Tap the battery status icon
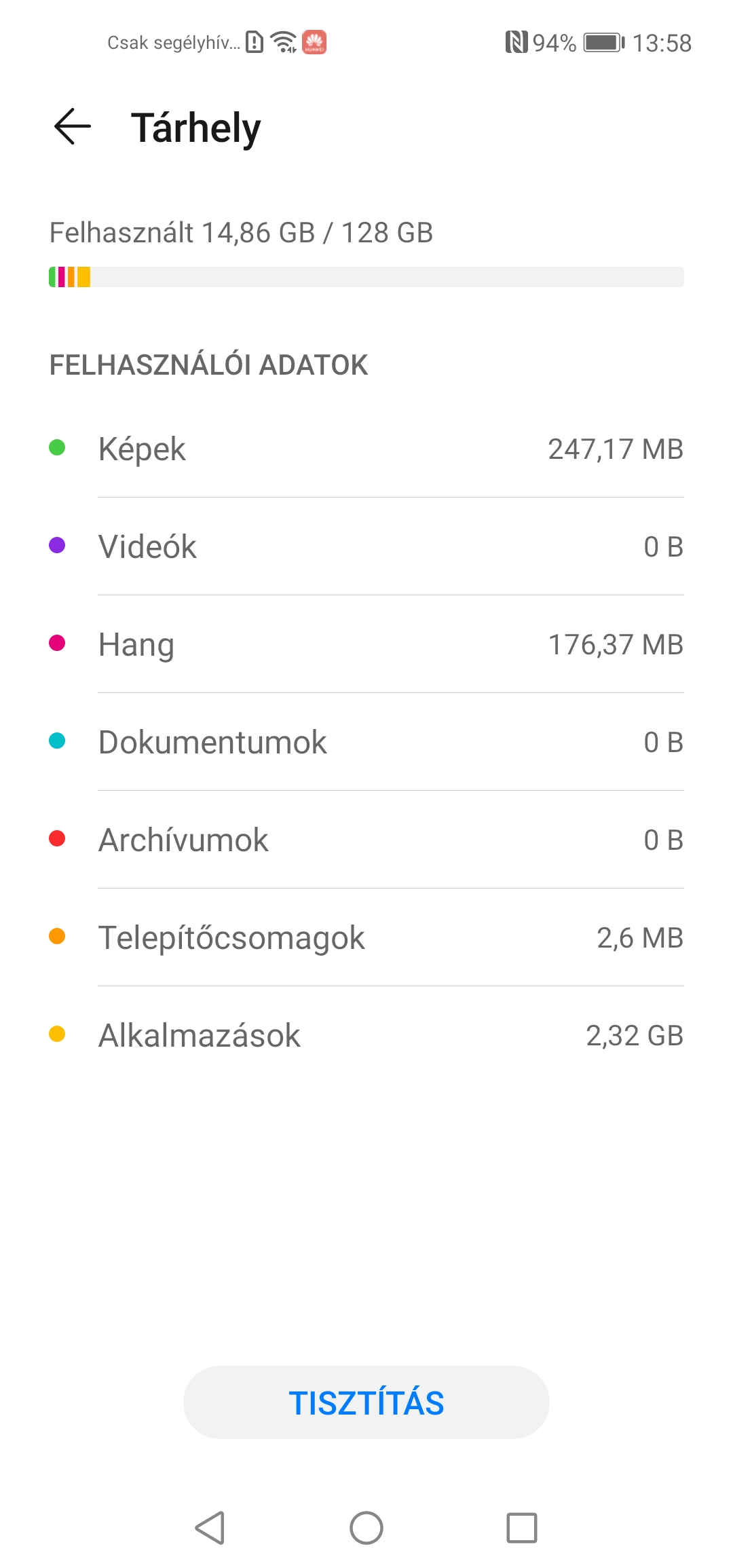The width and height of the screenshot is (733, 1568). 604,43
